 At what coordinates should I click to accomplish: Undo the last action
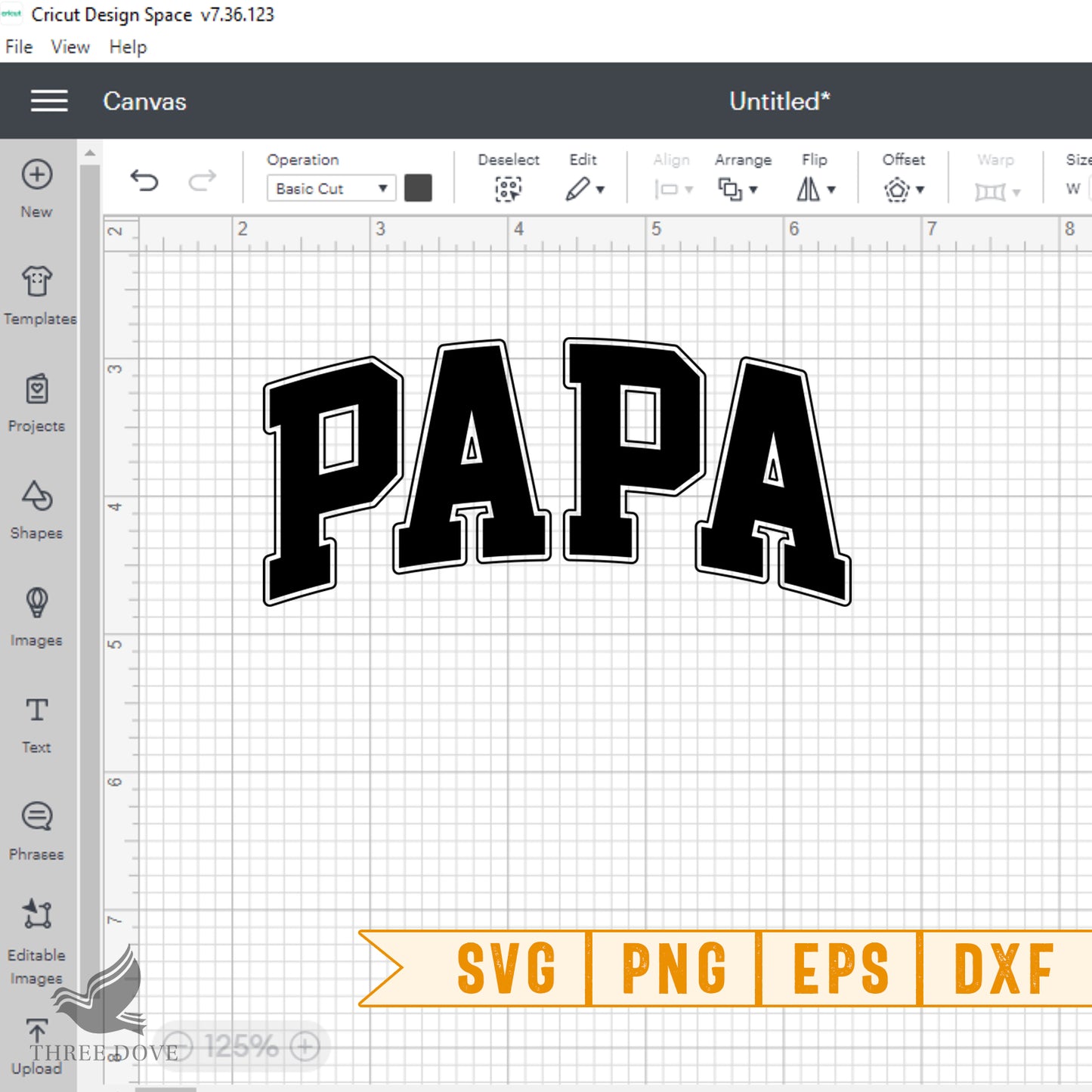click(x=144, y=181)
